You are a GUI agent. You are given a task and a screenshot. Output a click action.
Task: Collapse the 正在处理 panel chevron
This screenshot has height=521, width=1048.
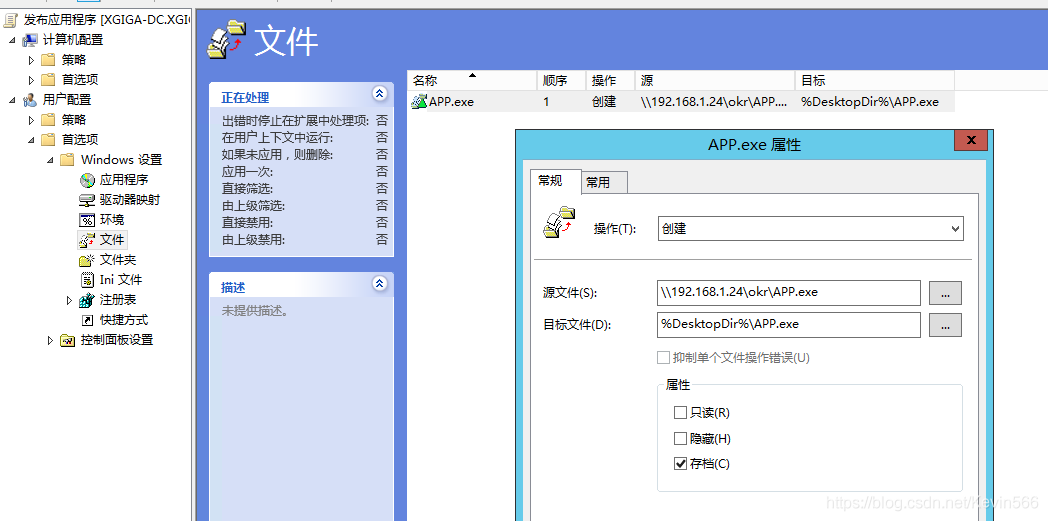[380, 94]
